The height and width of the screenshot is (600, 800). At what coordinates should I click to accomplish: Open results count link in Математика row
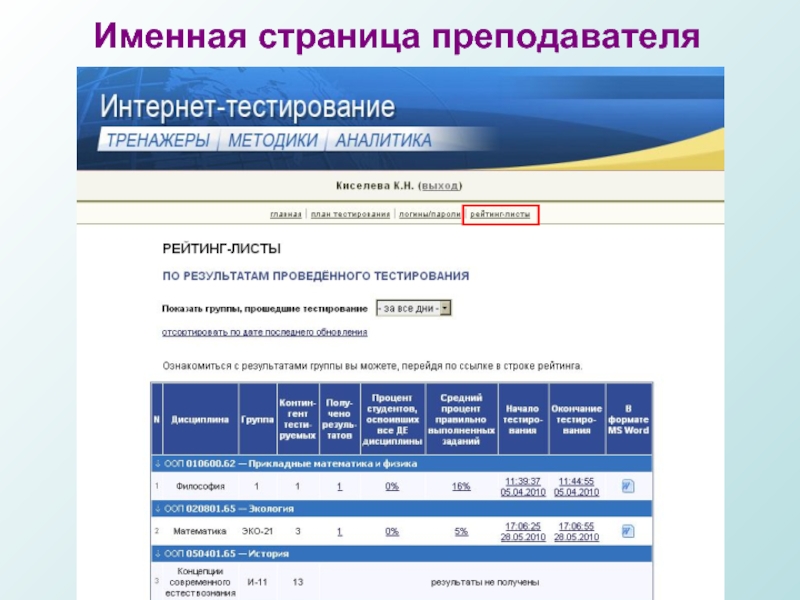click(339, 532)
